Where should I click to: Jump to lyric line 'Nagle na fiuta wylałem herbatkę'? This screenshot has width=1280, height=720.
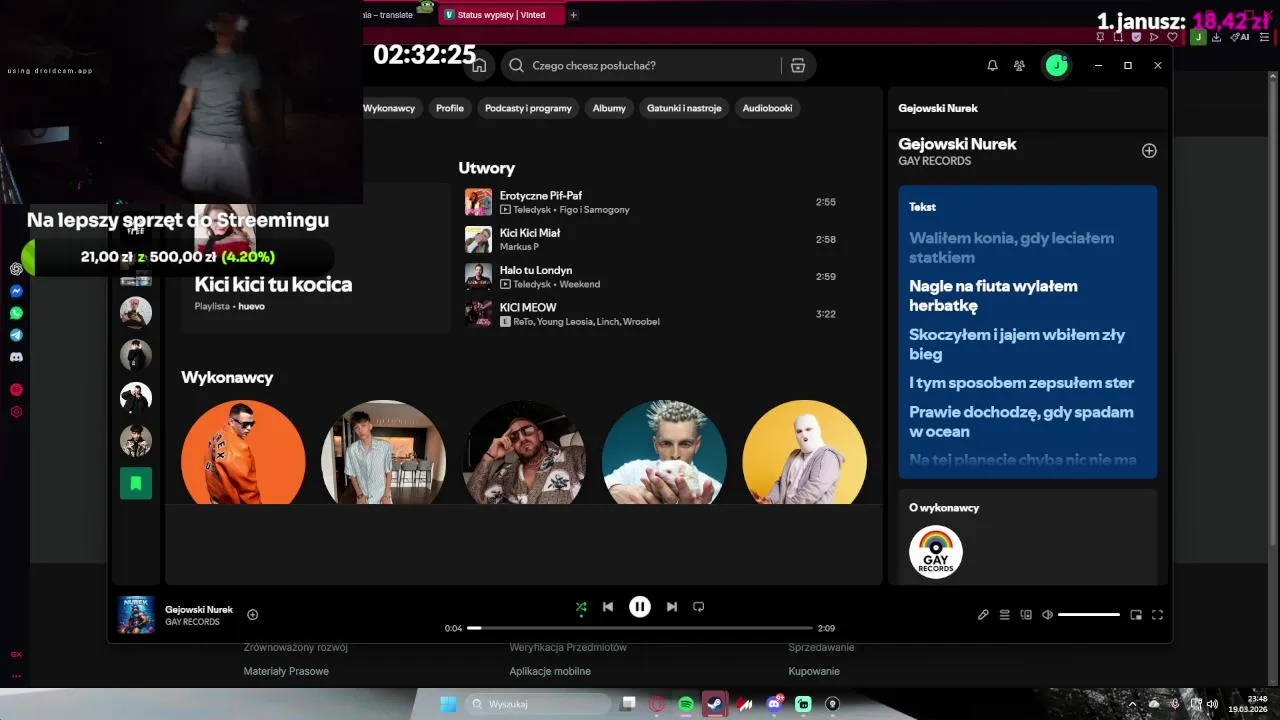tap(993, 296)
